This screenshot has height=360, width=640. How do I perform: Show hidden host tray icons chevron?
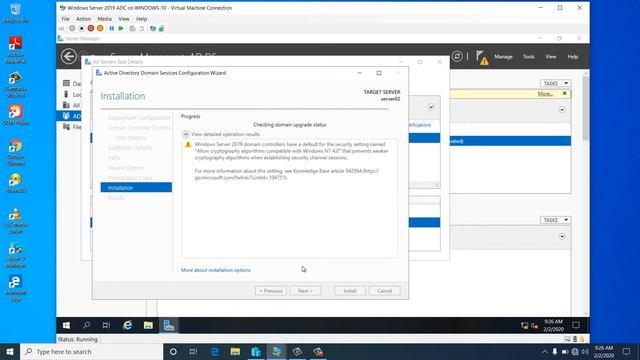coord(544,351)
